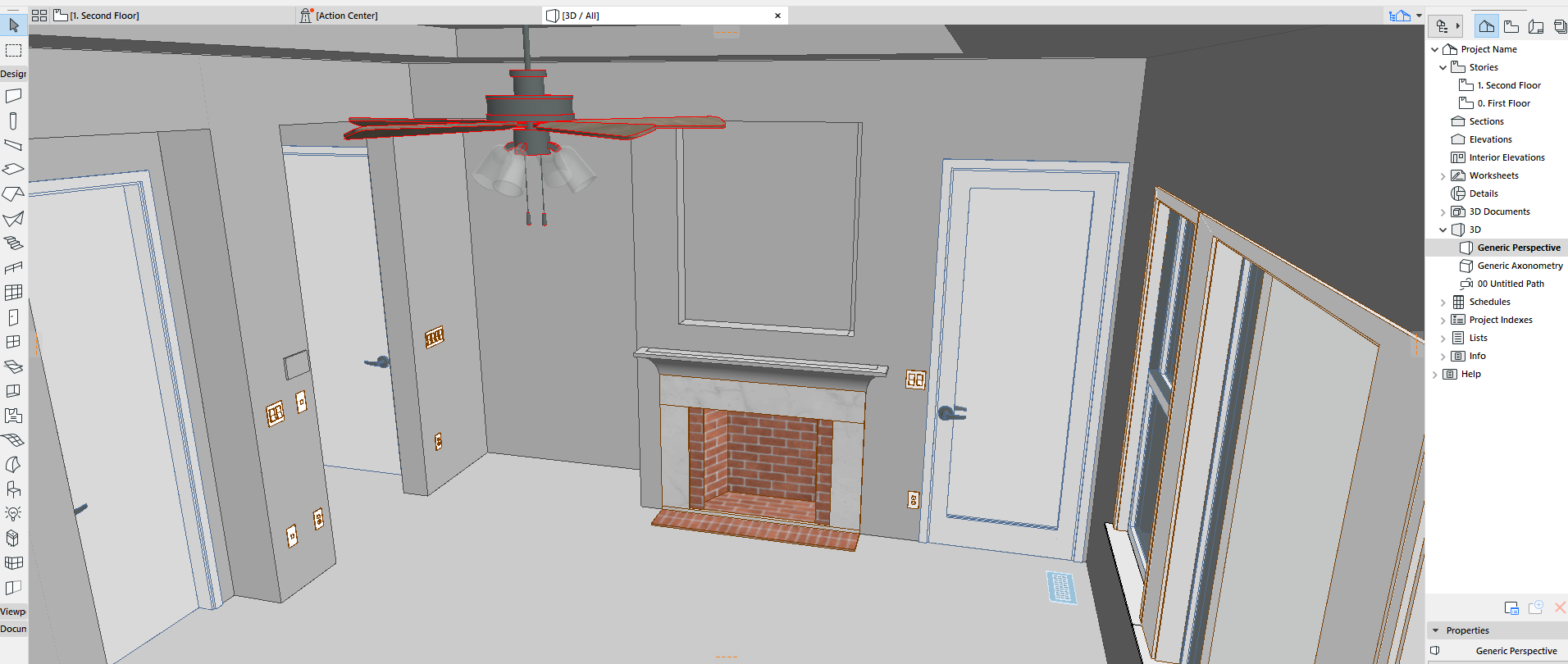Select the Arrow selection tool
This screenshot has height=664, width=1568.
pos(13,26)
